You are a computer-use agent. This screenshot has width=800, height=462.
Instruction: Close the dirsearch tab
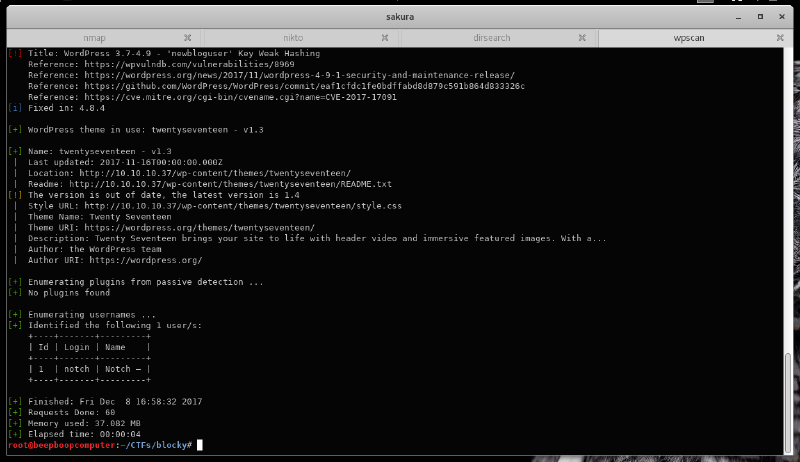[x=586, y=38]
